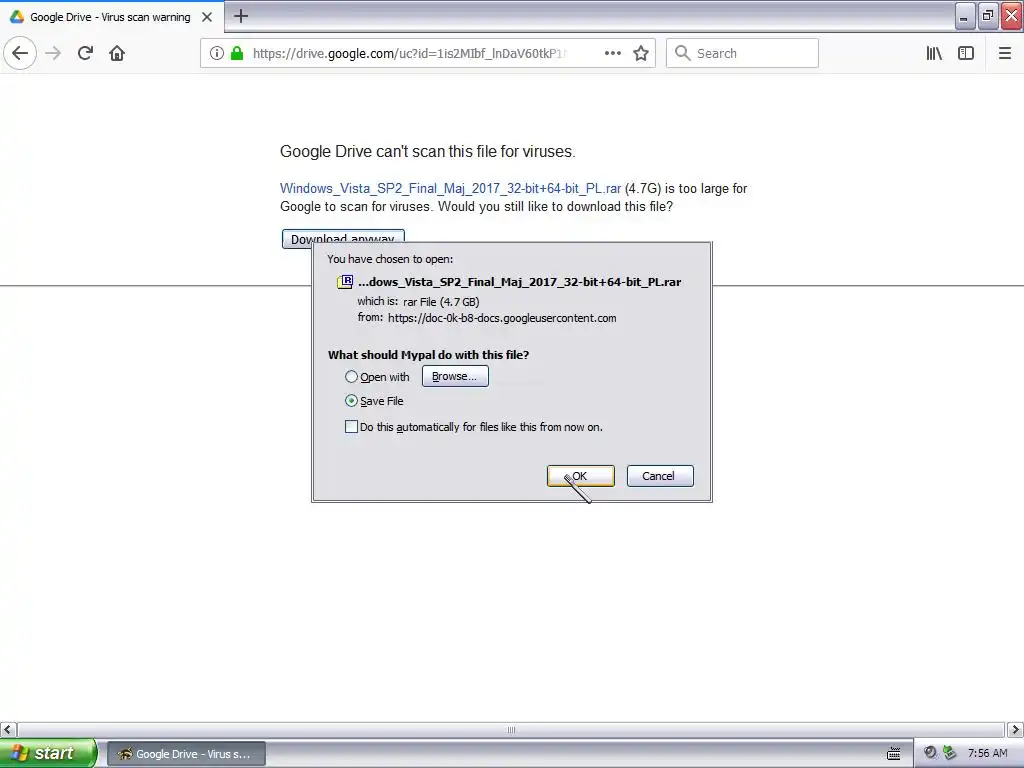Viewport: 1024px width, 768px height.
Task: Open the browser home page
Action: 117,53
